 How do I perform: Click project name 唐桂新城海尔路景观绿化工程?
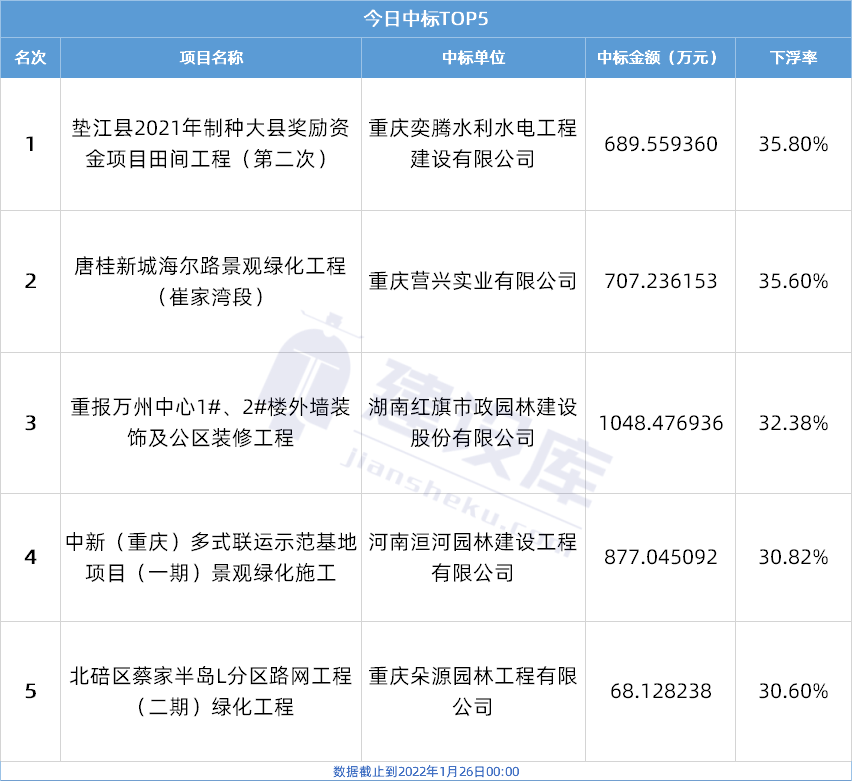coord(211,281)
